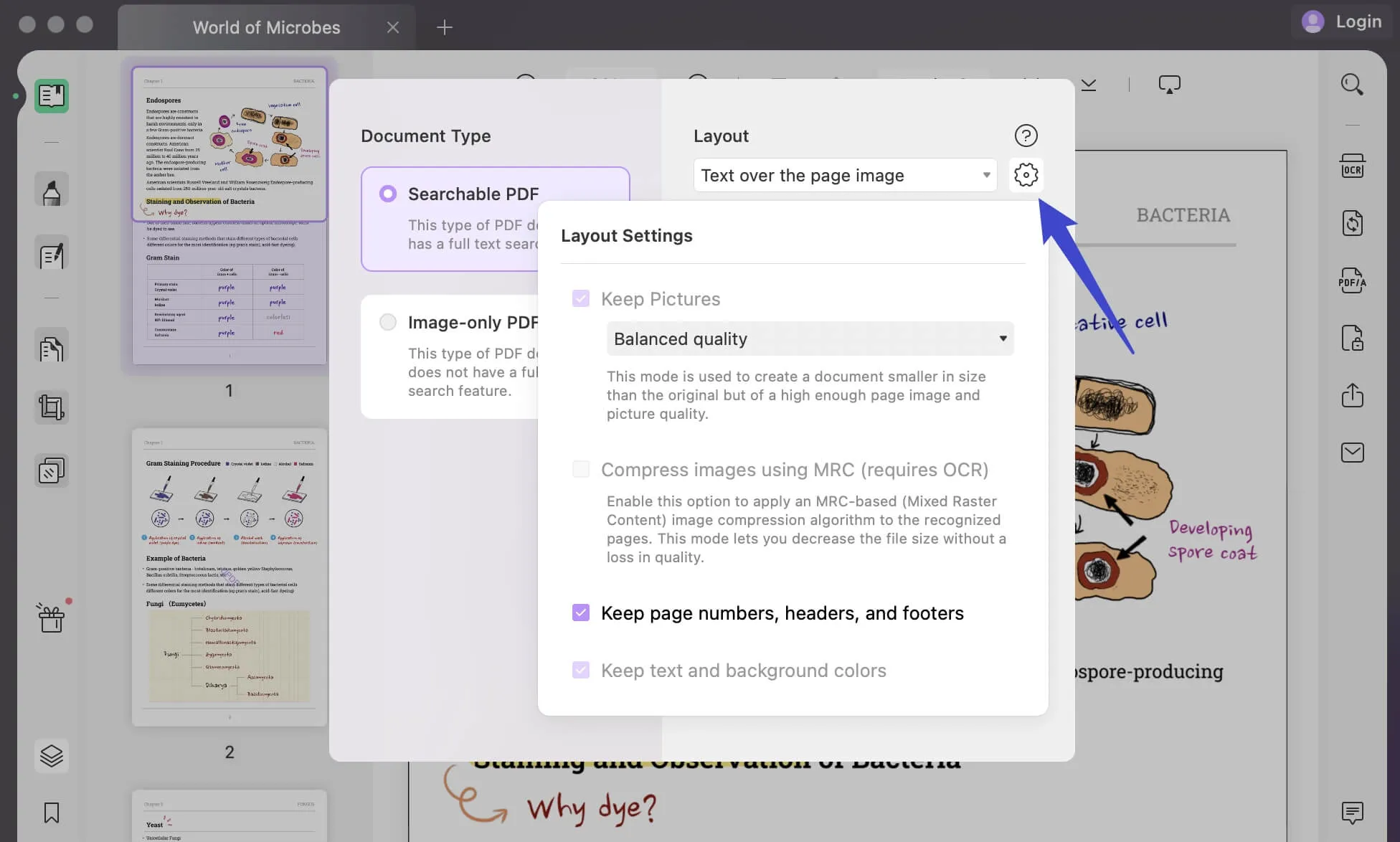Select the PDF/A conversion icon
Viewport: 1400px width, 842px height.
(1352, 280)
